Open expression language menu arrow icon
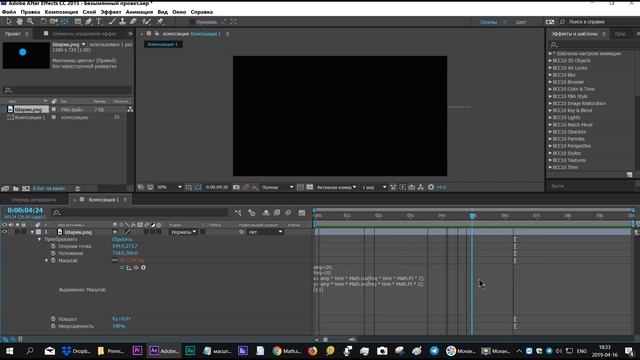 (x=143, y=268)
